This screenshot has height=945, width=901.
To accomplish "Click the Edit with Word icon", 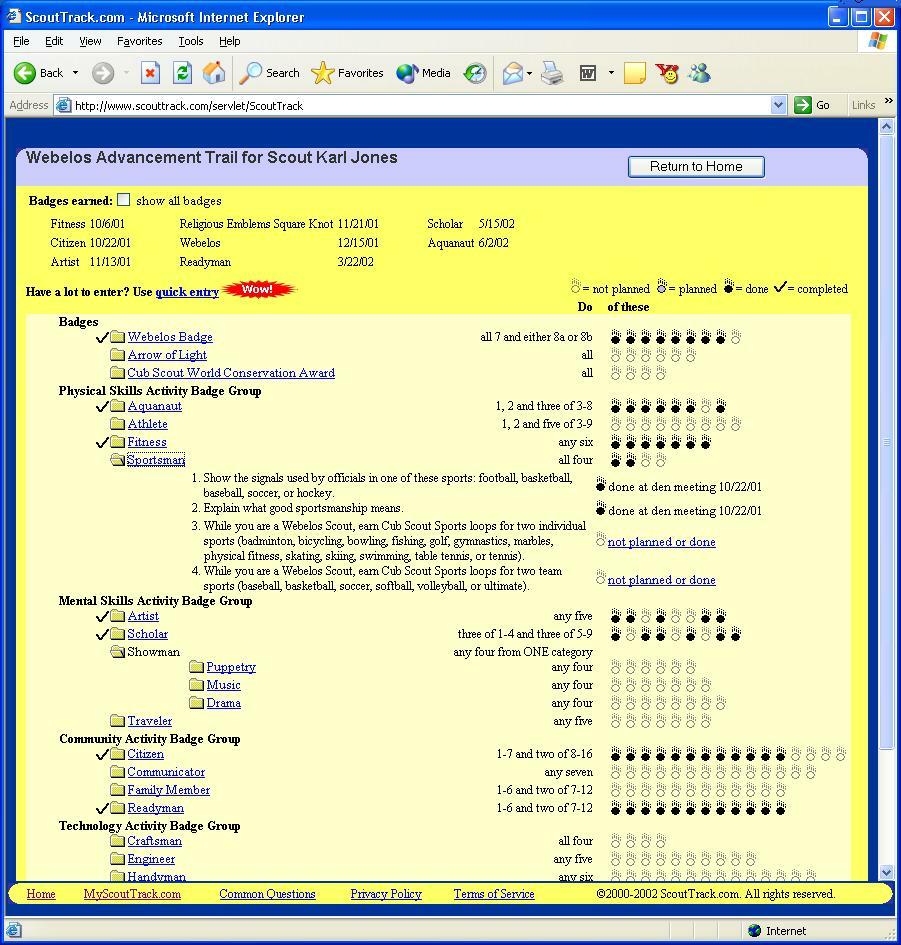I will coord(588,73).
